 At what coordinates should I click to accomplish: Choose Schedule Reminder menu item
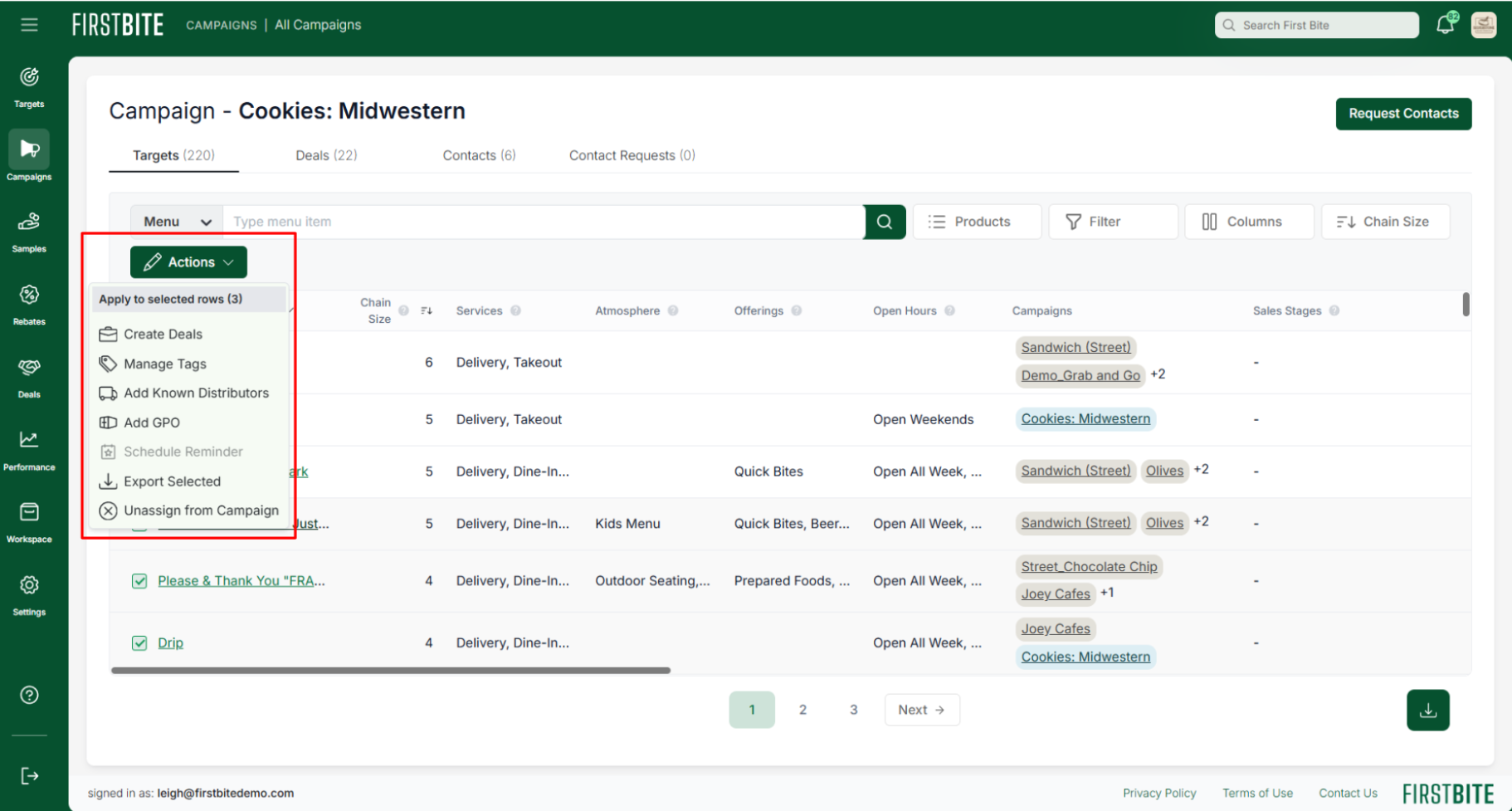click(188, 452)
